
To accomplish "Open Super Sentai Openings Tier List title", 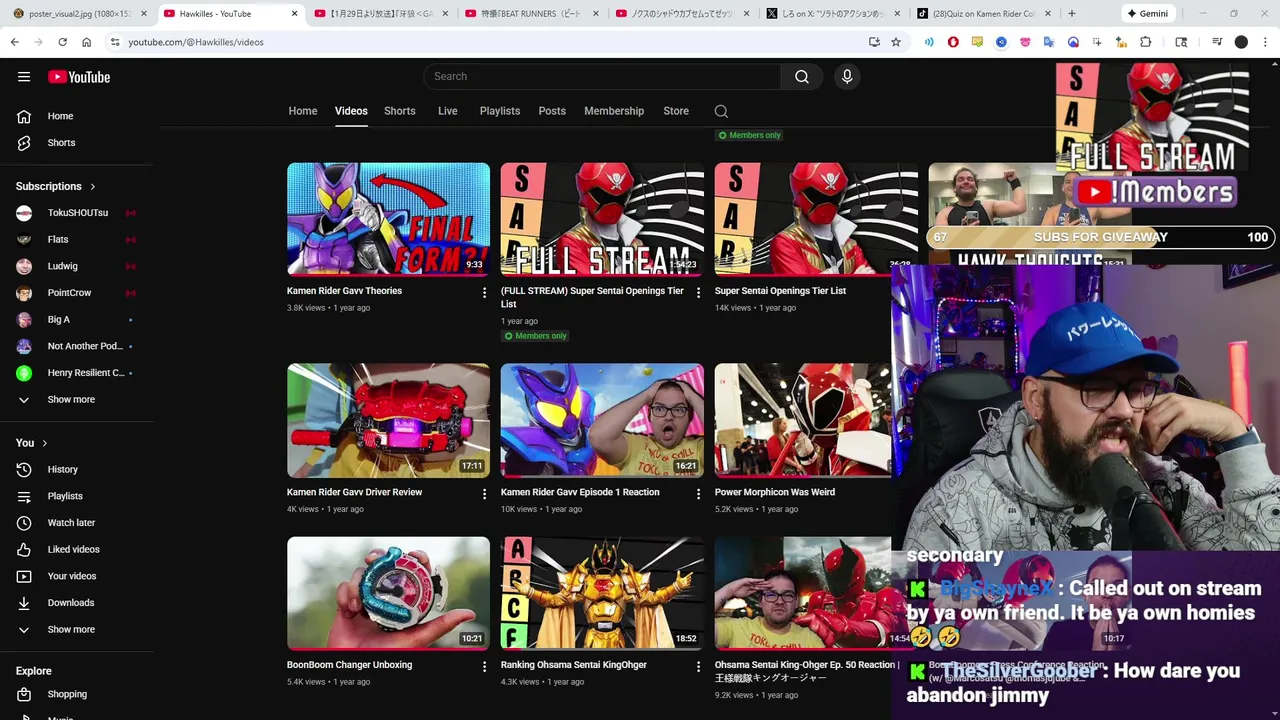I will click(780, 291).
